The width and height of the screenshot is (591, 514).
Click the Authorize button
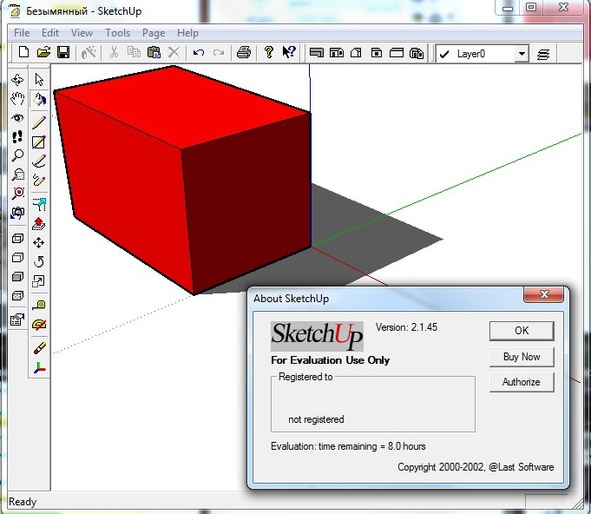tap(522, 382)
